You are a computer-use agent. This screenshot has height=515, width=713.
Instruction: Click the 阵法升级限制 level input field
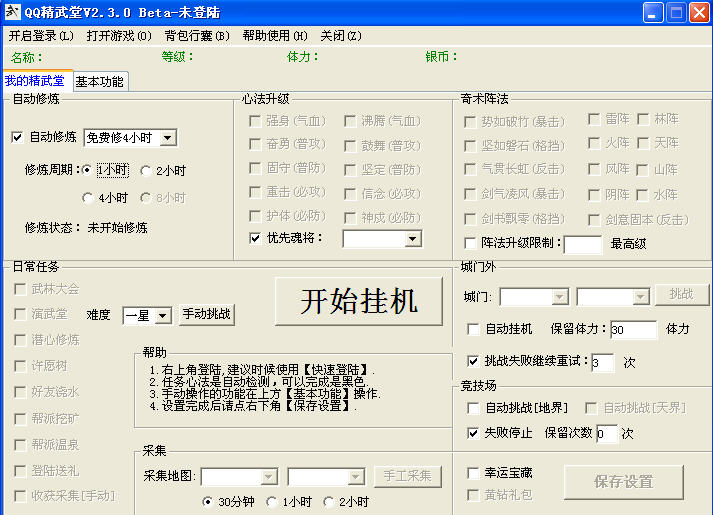(x=583, y=245)
